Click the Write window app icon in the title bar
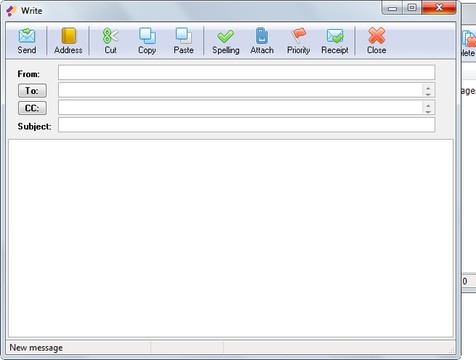 click(x=11, y=11)
